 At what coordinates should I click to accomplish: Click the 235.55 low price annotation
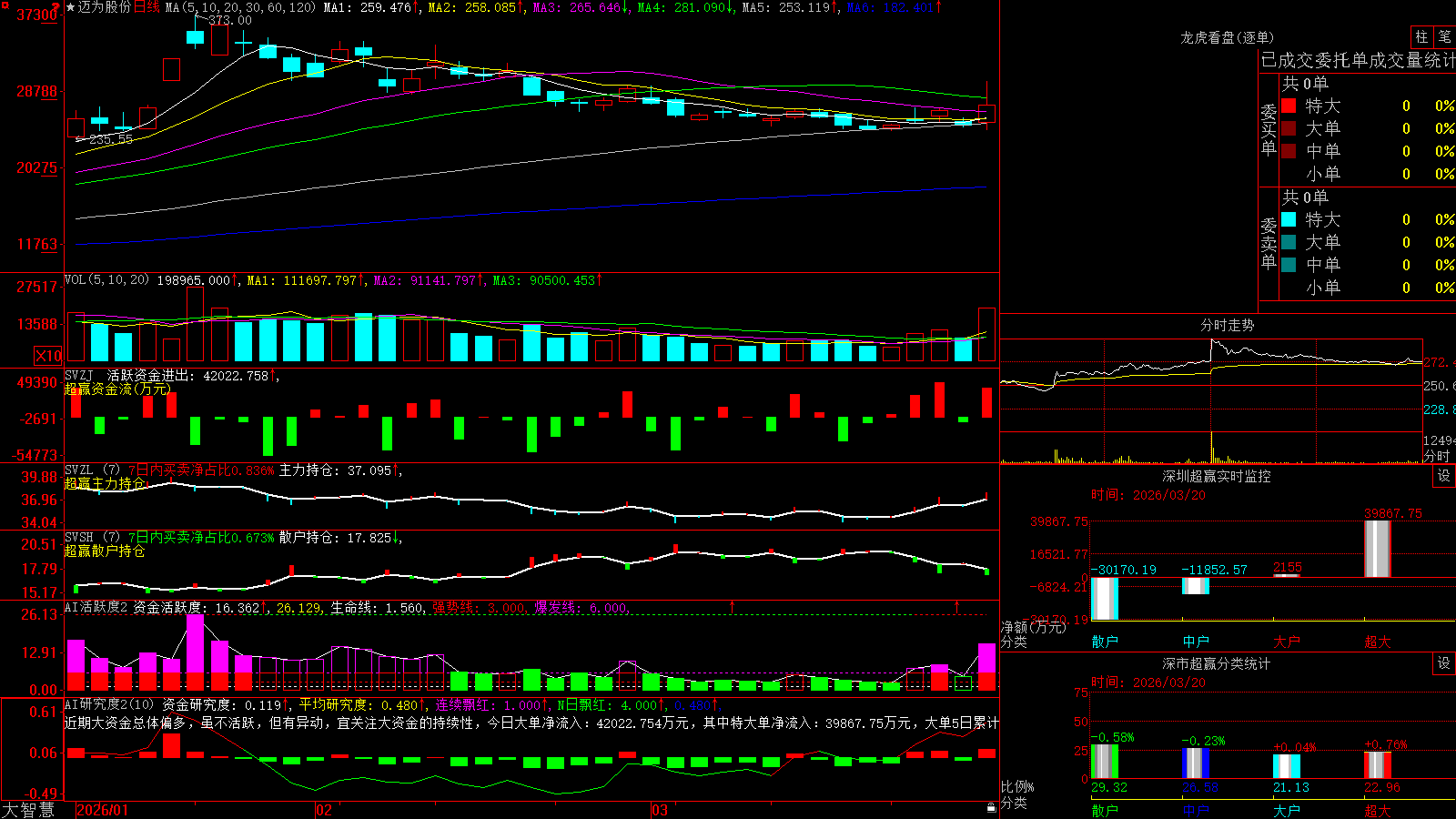pyautogui.click(x=111, y=139)
